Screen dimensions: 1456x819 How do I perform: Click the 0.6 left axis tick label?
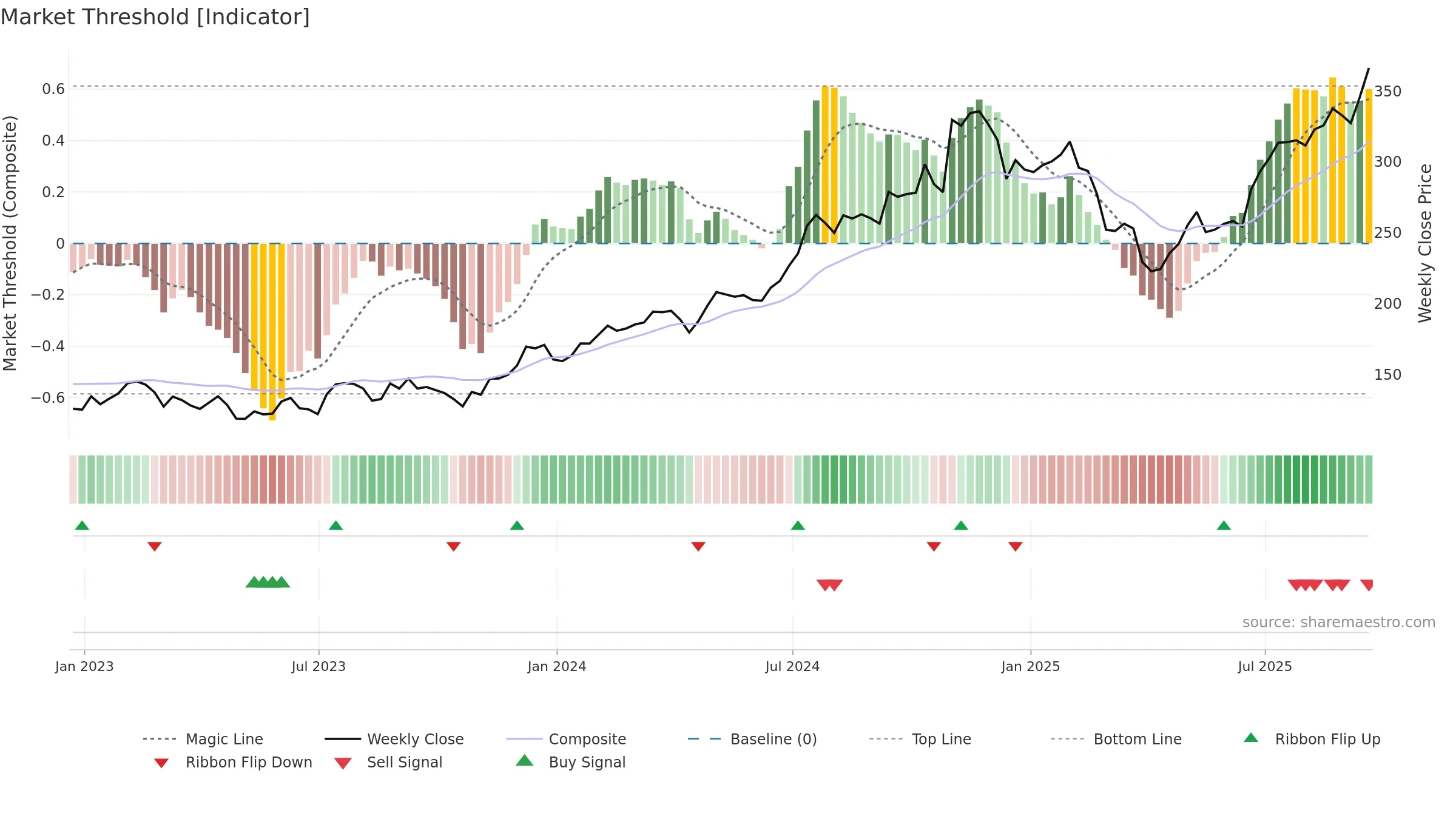click(x=53, y=89)
